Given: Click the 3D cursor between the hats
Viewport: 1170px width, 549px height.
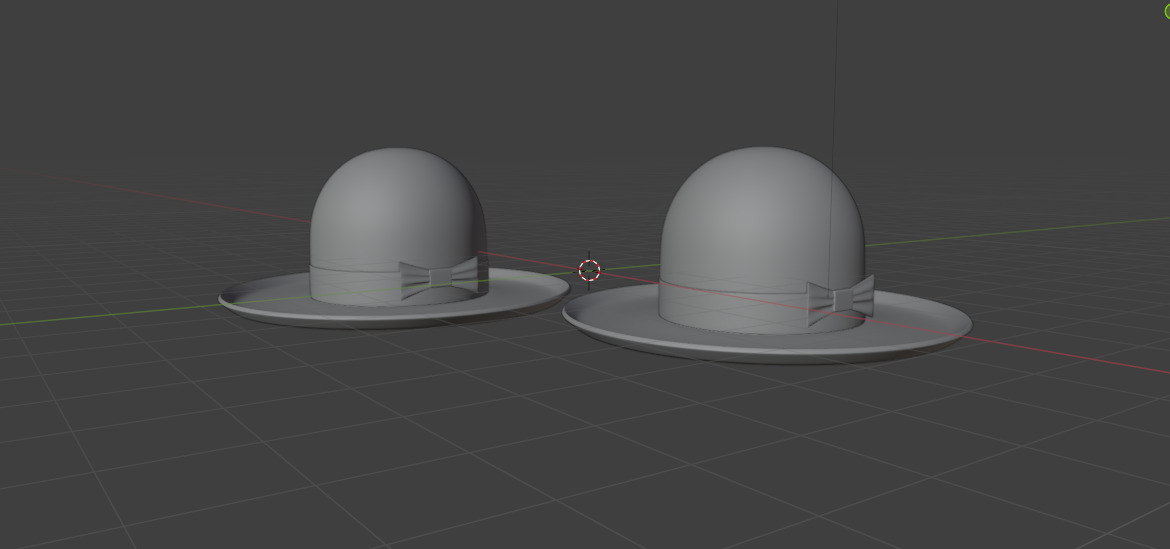Looking at the screenshot, I should (x=589, y=270).
